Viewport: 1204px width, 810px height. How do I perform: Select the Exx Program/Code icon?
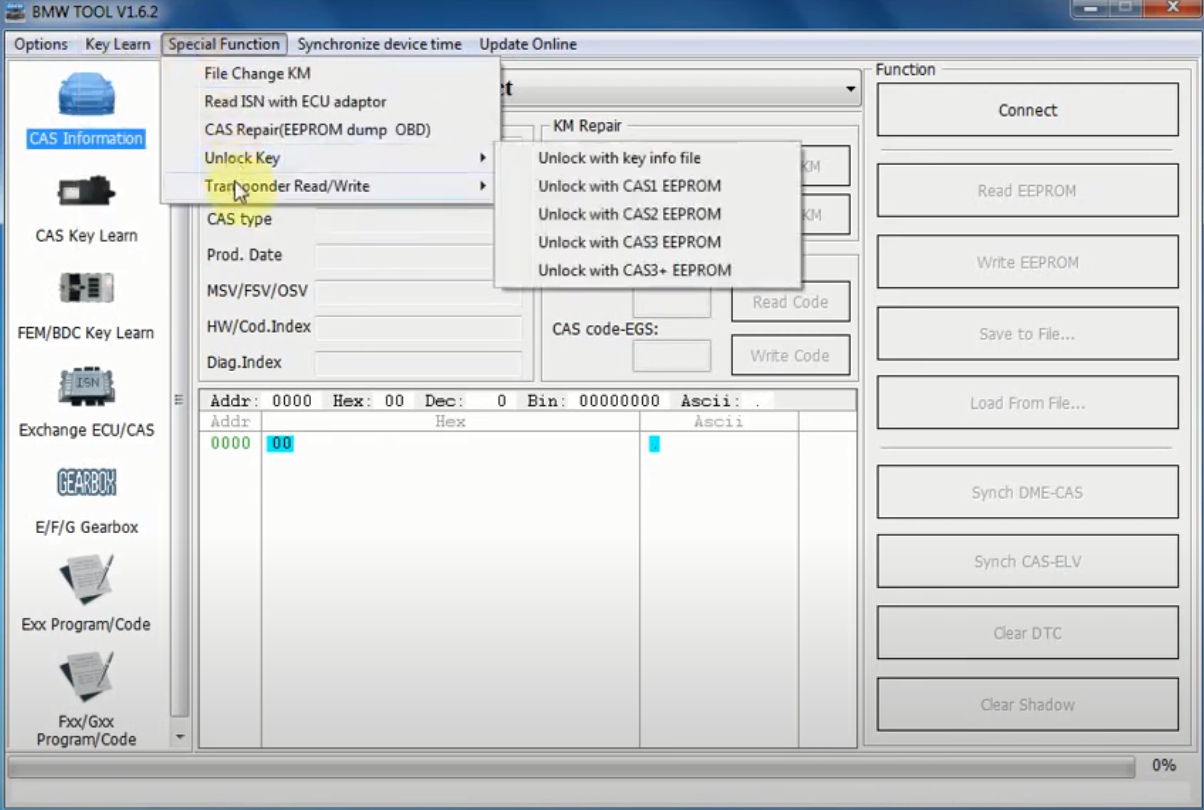coord(86,579)
